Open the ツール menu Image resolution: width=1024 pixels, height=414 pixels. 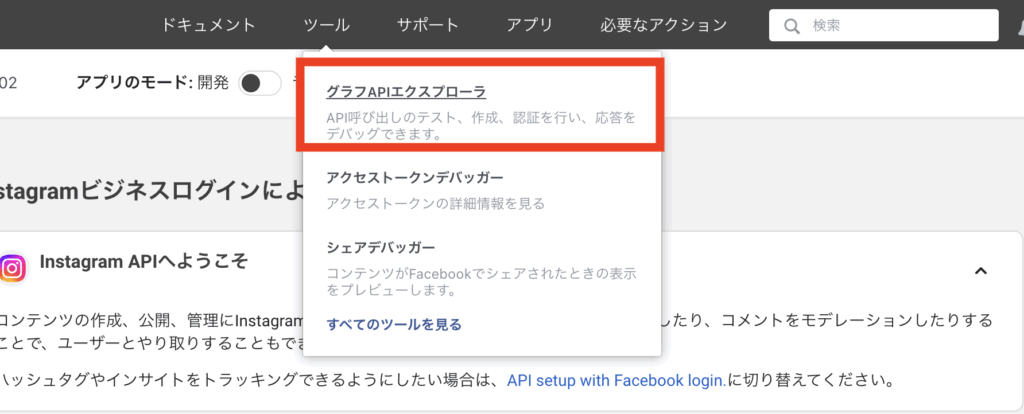coord(327,25)
